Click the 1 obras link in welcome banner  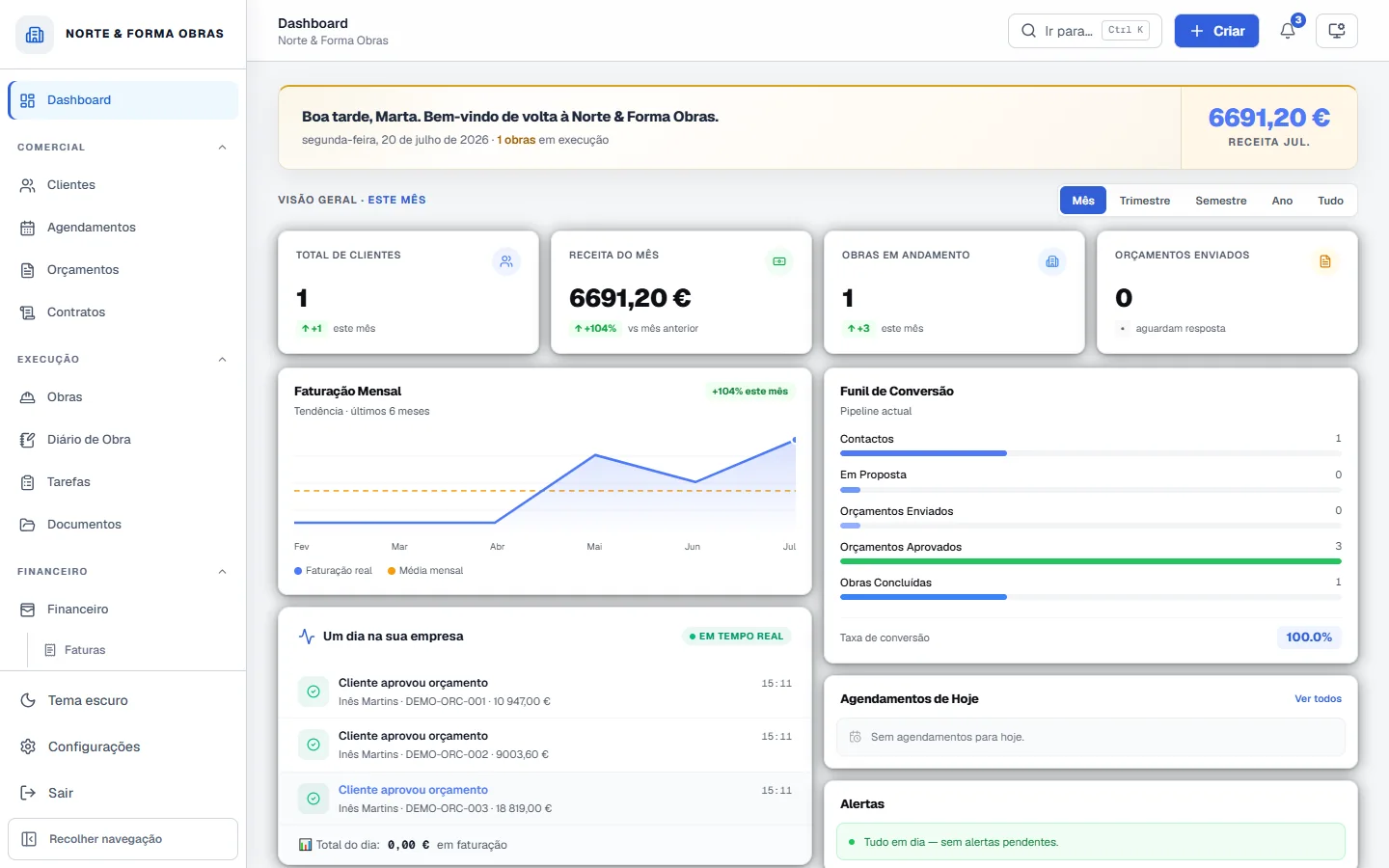516,140
